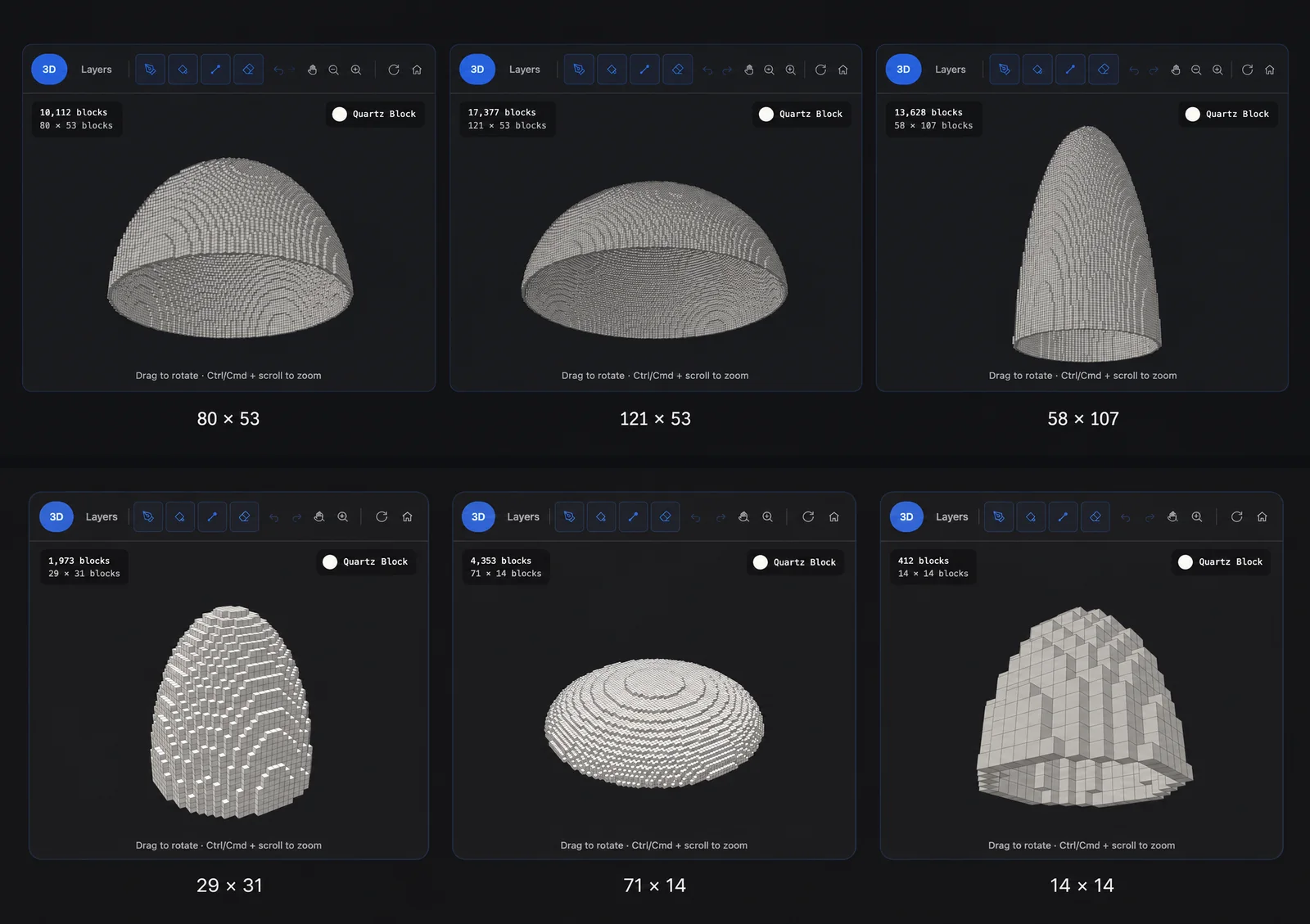Zoom in on the 121 × 53 dome viewer
Screen dimensions: 1310x924
[x=791, y=70]
